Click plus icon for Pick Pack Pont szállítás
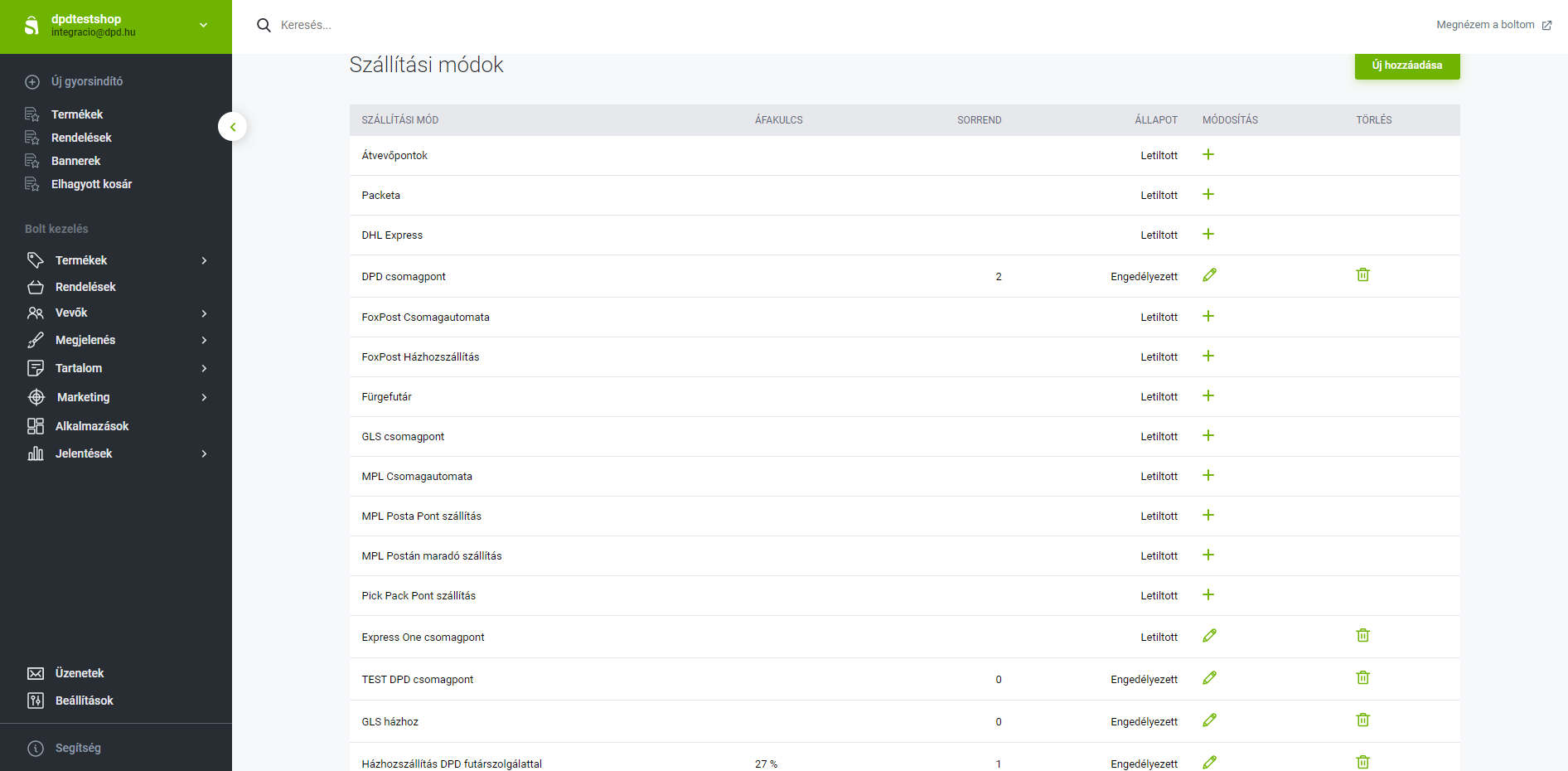1568x771 pixels. pyautogui.click(x=1208, y=594)
